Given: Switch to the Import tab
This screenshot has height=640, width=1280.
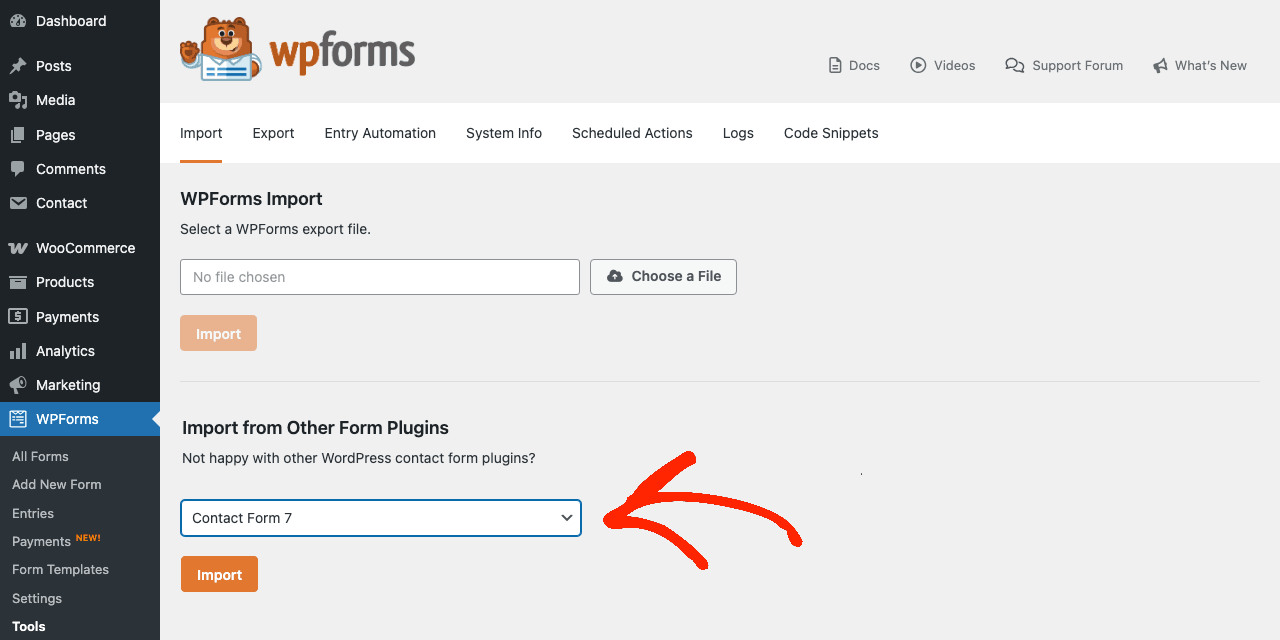Looking at the screenshot, I should [x=201, y=133].
